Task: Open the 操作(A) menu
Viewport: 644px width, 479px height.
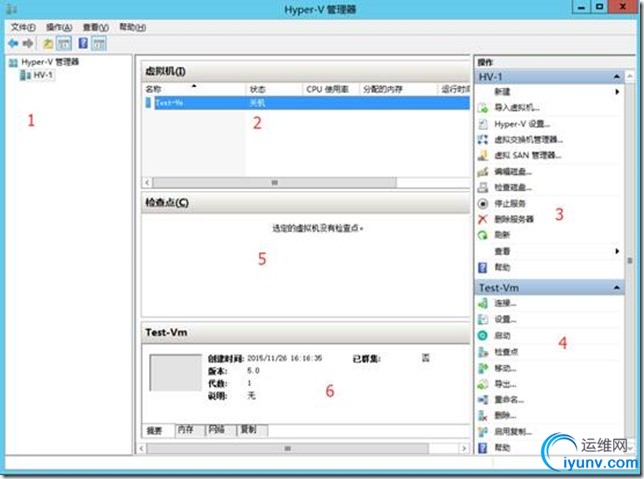Action: [x=59, y=27]
